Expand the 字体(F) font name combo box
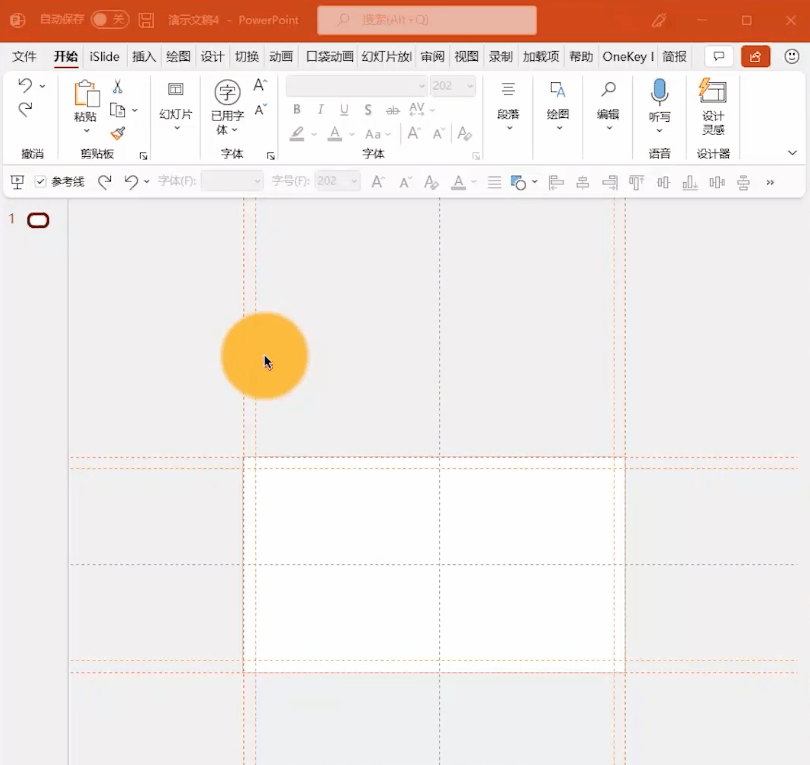This screenshot has height=765, width=810. click(257, 182)
